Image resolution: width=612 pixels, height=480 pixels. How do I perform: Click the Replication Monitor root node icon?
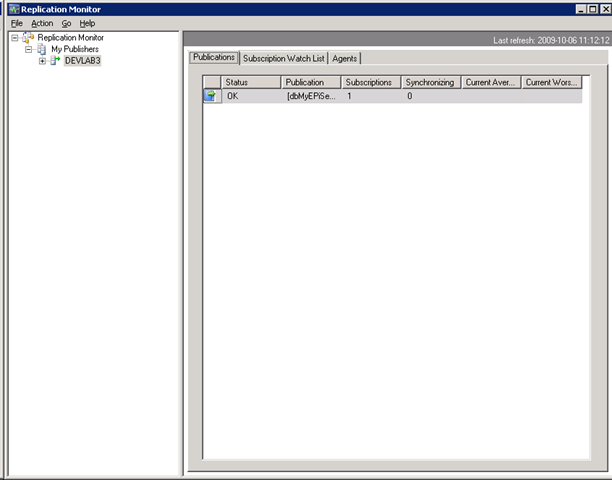point(28,37)
